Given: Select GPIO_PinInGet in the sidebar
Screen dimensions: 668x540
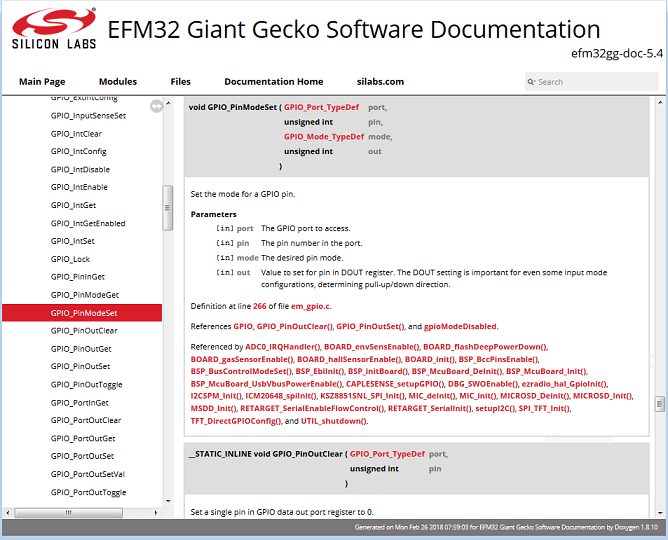Looking at the screenshot, I should click(78, 277).
